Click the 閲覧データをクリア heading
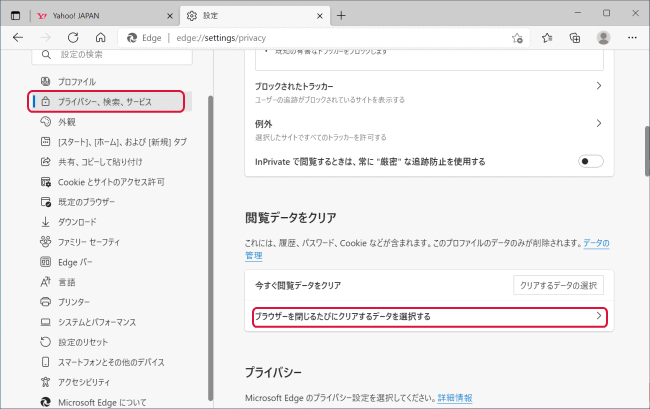 (291, 218)
